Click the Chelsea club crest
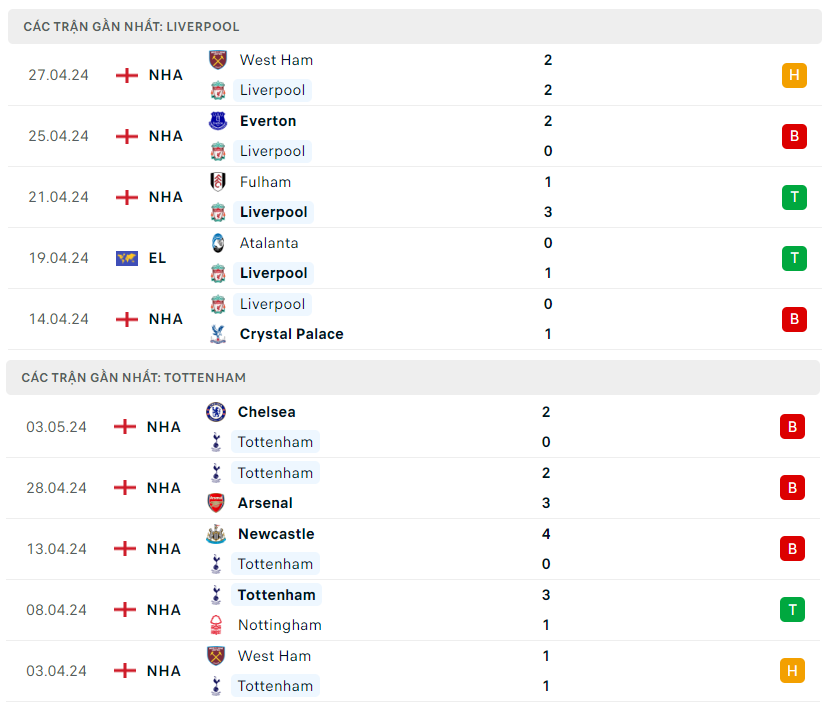 (215, 412)
